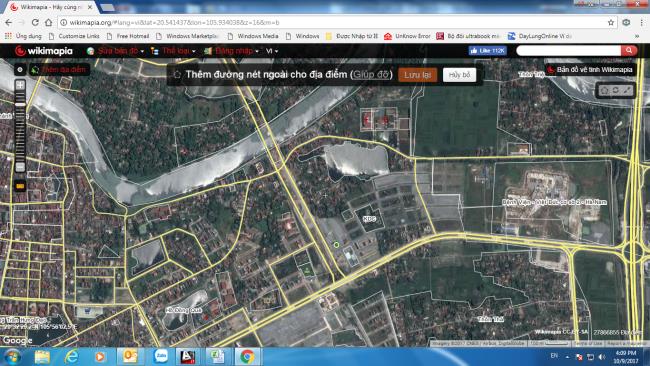The height and width of the screenshot is (366, 650).
Task: Toggle the yellow ruler tool below zoom bar
Action: [20, 186]
